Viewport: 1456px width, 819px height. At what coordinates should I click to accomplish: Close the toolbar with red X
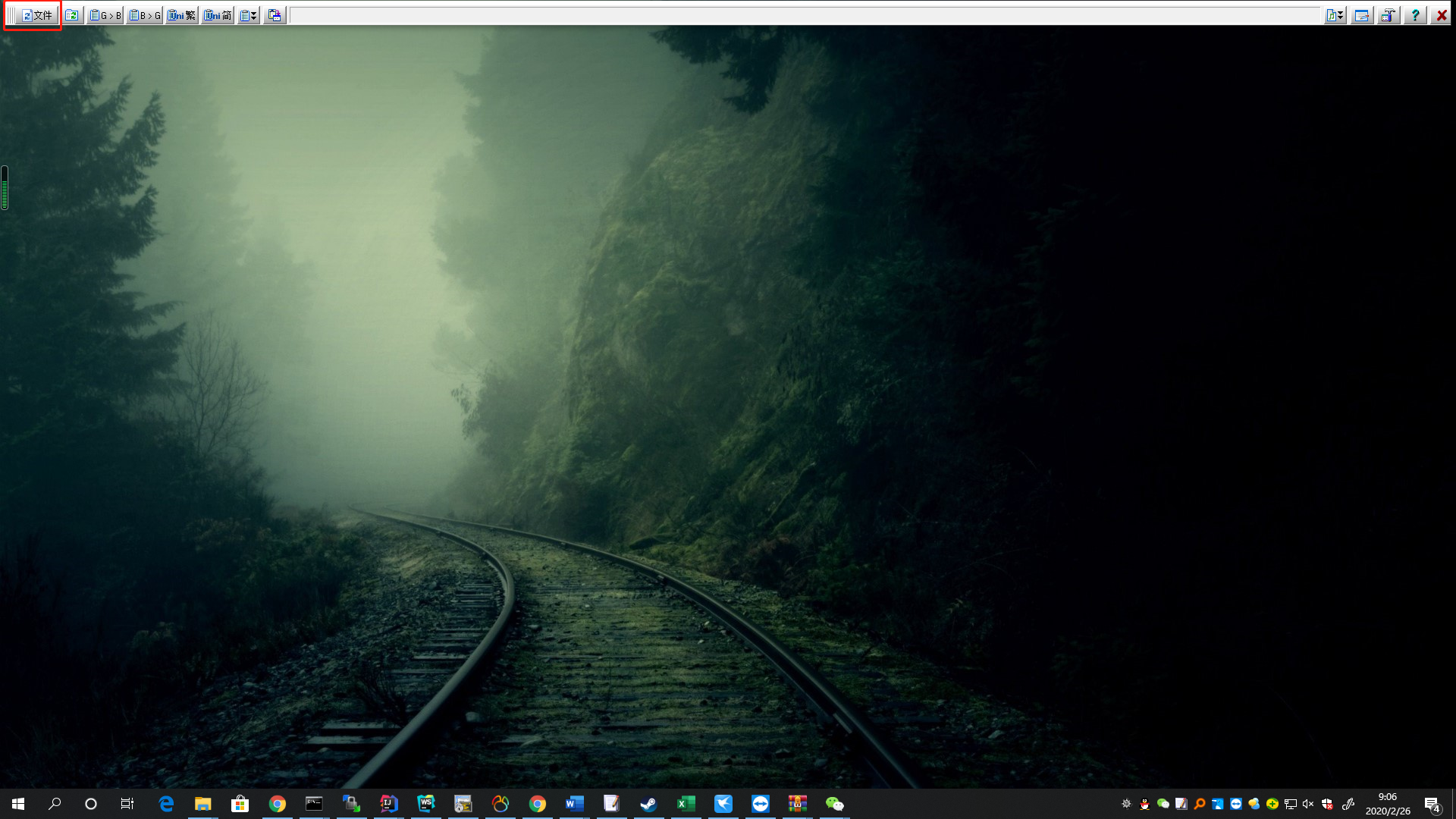pyautogui.click(x=1441, y=15)
